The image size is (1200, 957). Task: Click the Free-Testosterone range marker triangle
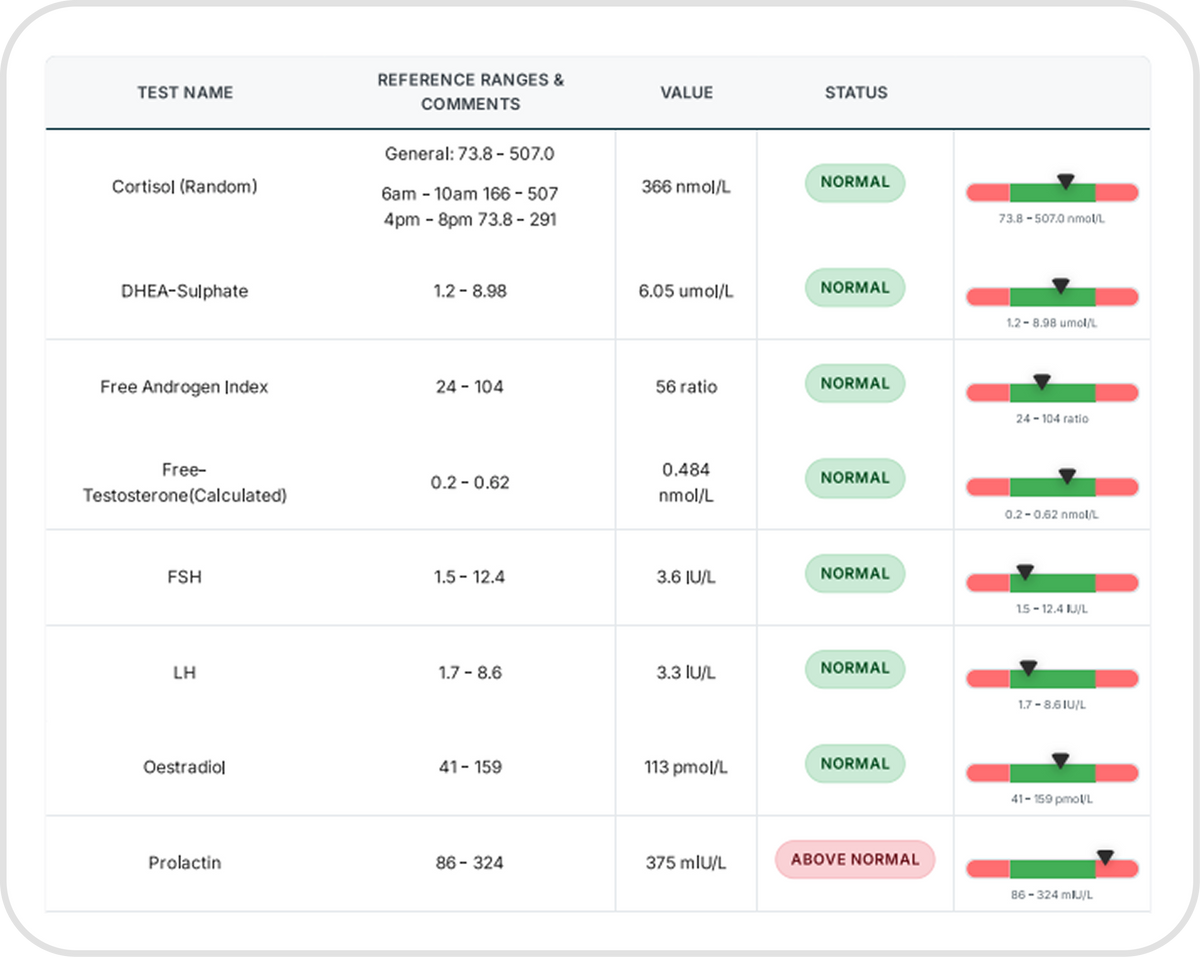[x=1067, y=476]
